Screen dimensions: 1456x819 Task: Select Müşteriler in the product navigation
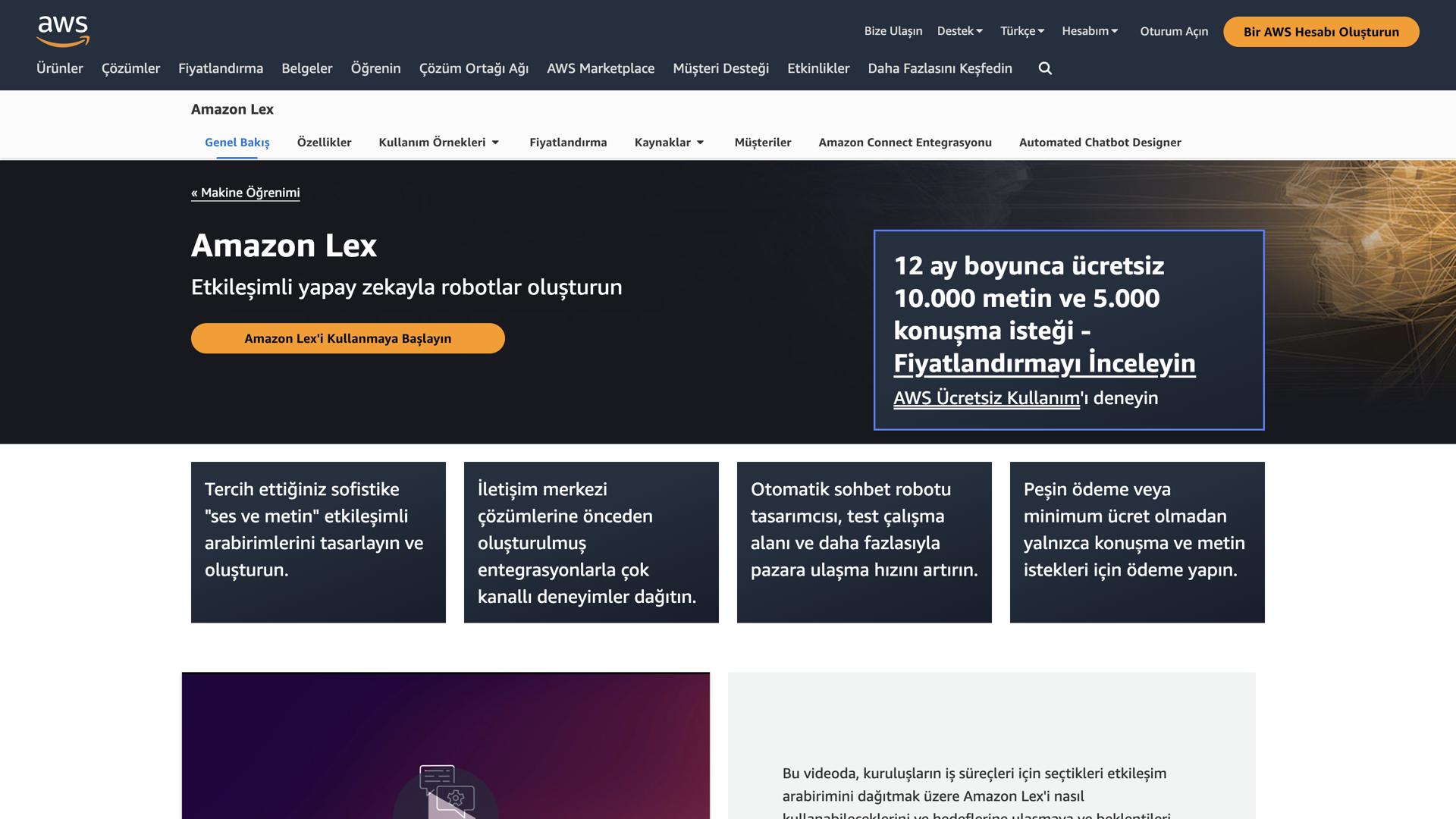pos(763,142)
